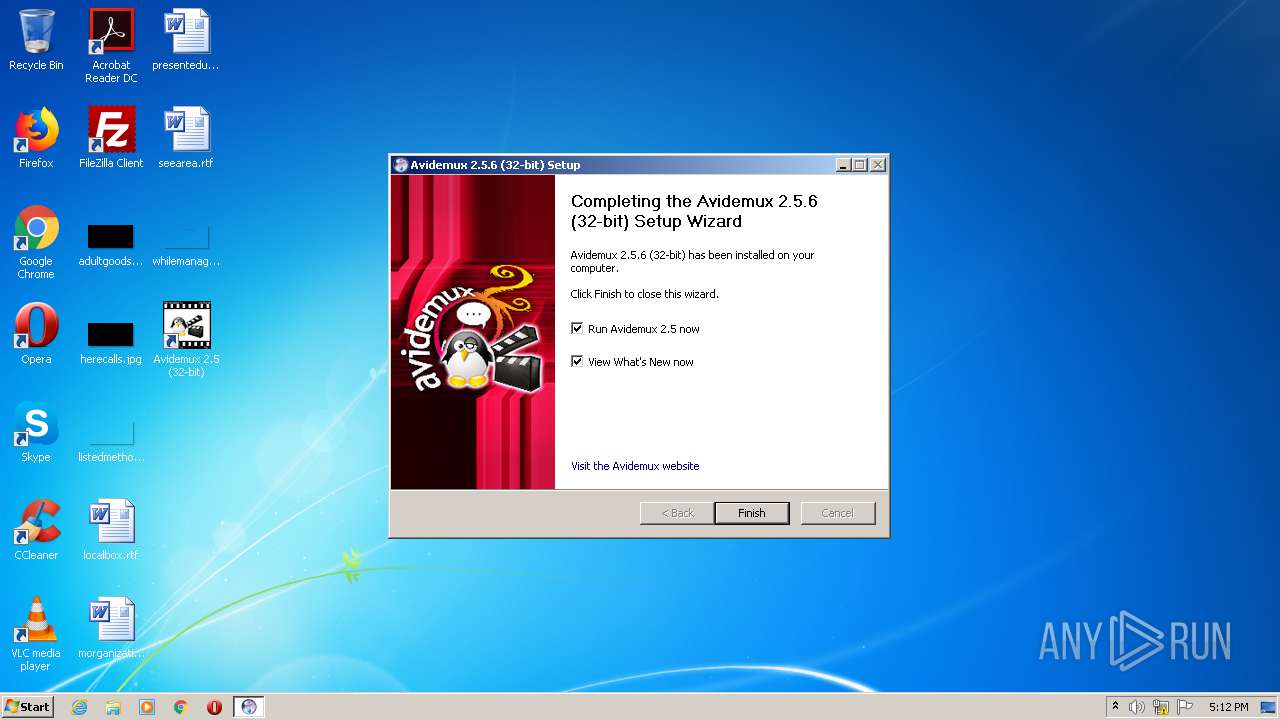Open the Start menu

click(27, 707)
